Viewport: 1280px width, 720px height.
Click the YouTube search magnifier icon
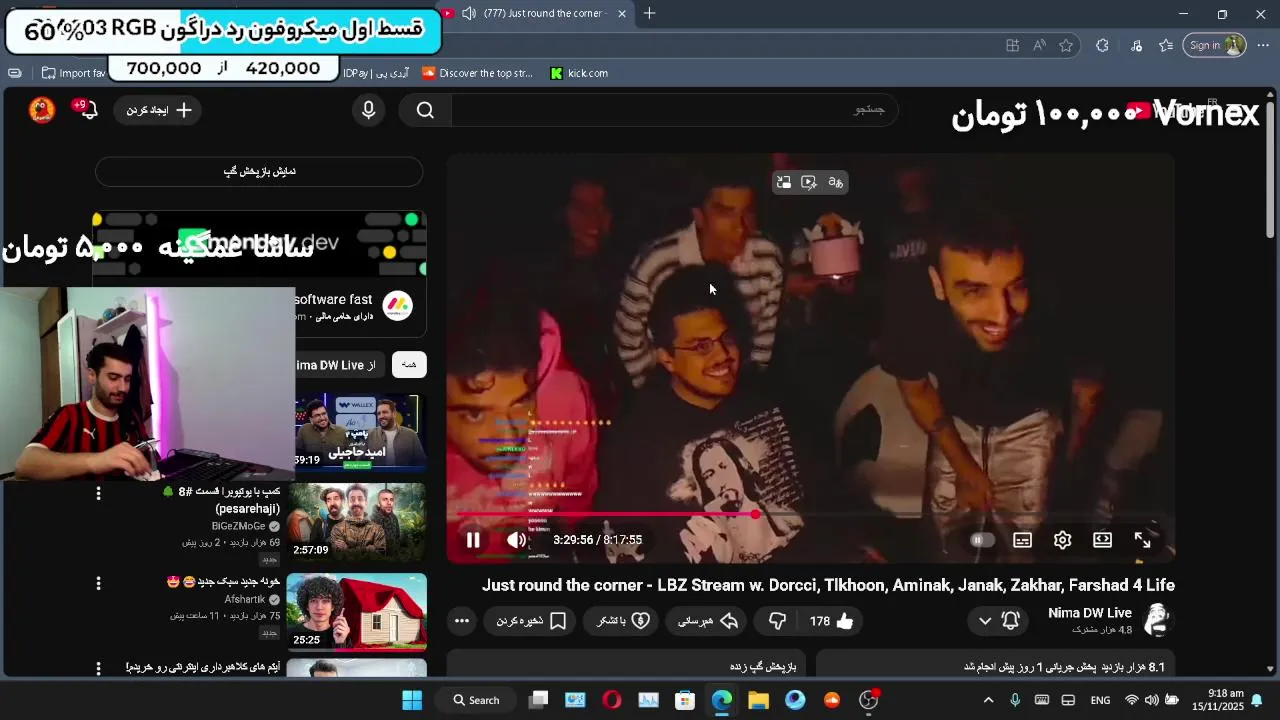point(425,110)
